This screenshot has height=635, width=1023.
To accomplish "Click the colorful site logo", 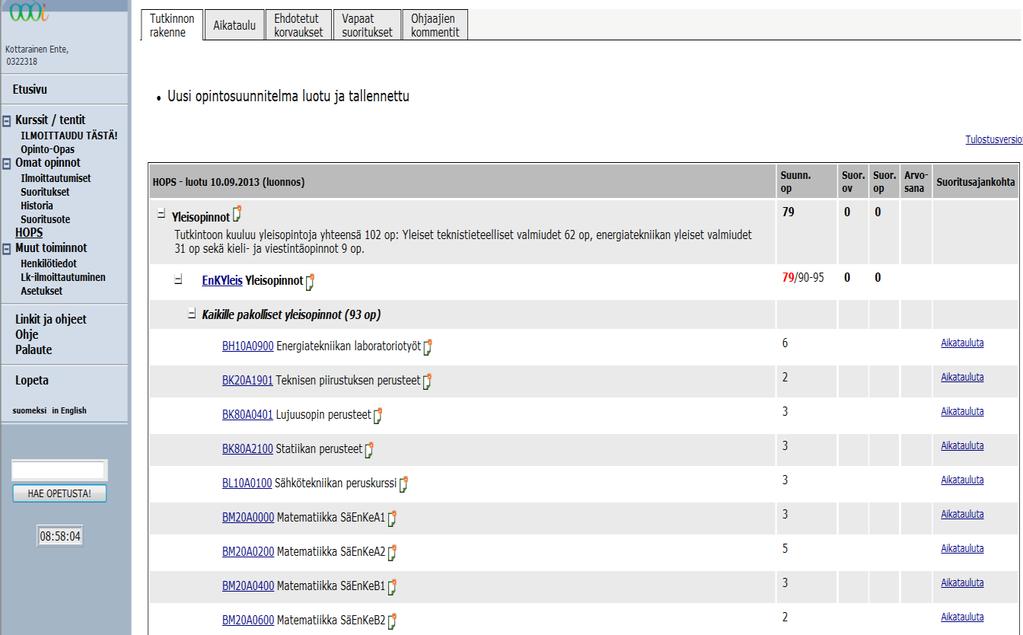I will (x=28, y=11).
